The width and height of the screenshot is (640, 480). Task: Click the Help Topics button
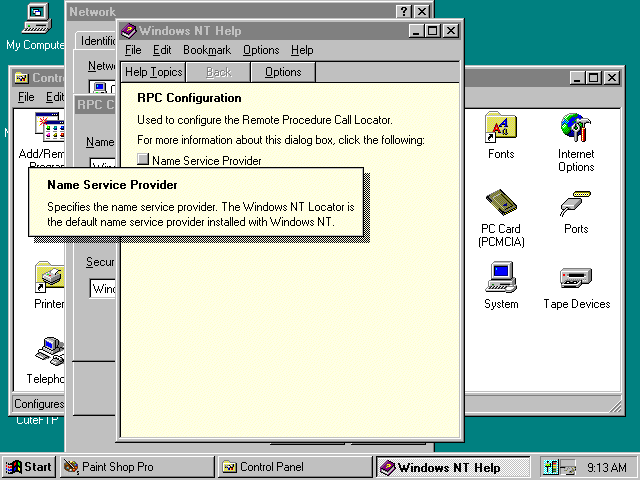click(153, 72)
